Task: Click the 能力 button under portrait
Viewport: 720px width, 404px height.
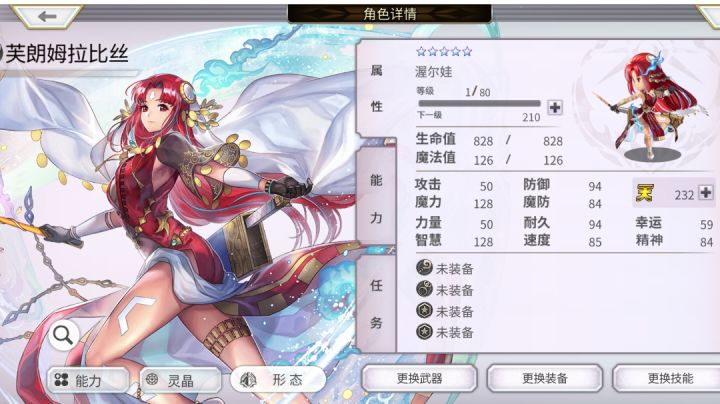Action: [88, 380]
